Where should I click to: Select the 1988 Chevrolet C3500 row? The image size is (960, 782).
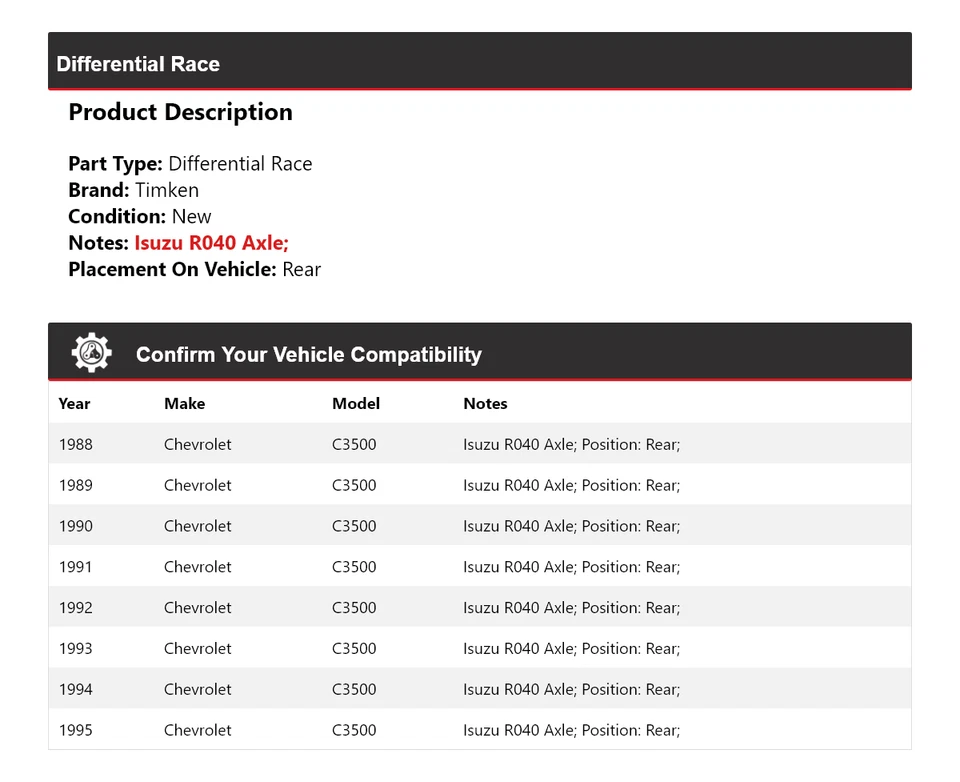click(x=479, y=444)
